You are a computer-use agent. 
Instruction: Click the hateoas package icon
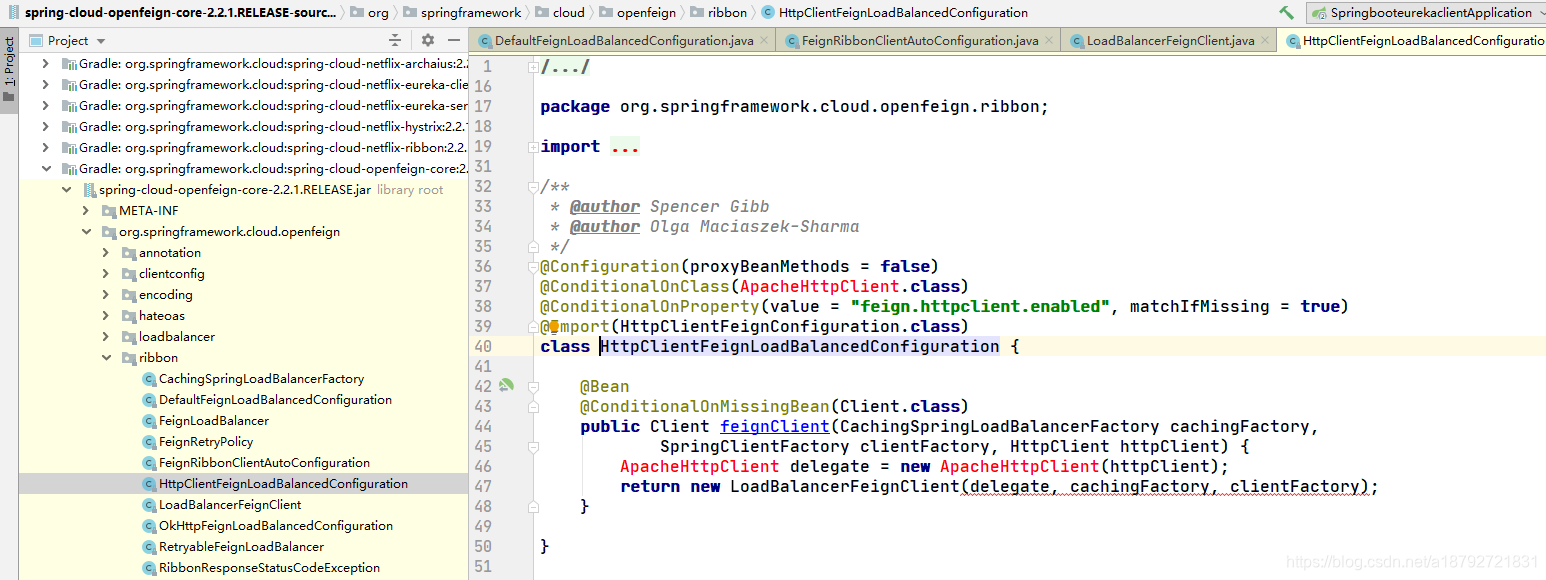tap(129, 316)
